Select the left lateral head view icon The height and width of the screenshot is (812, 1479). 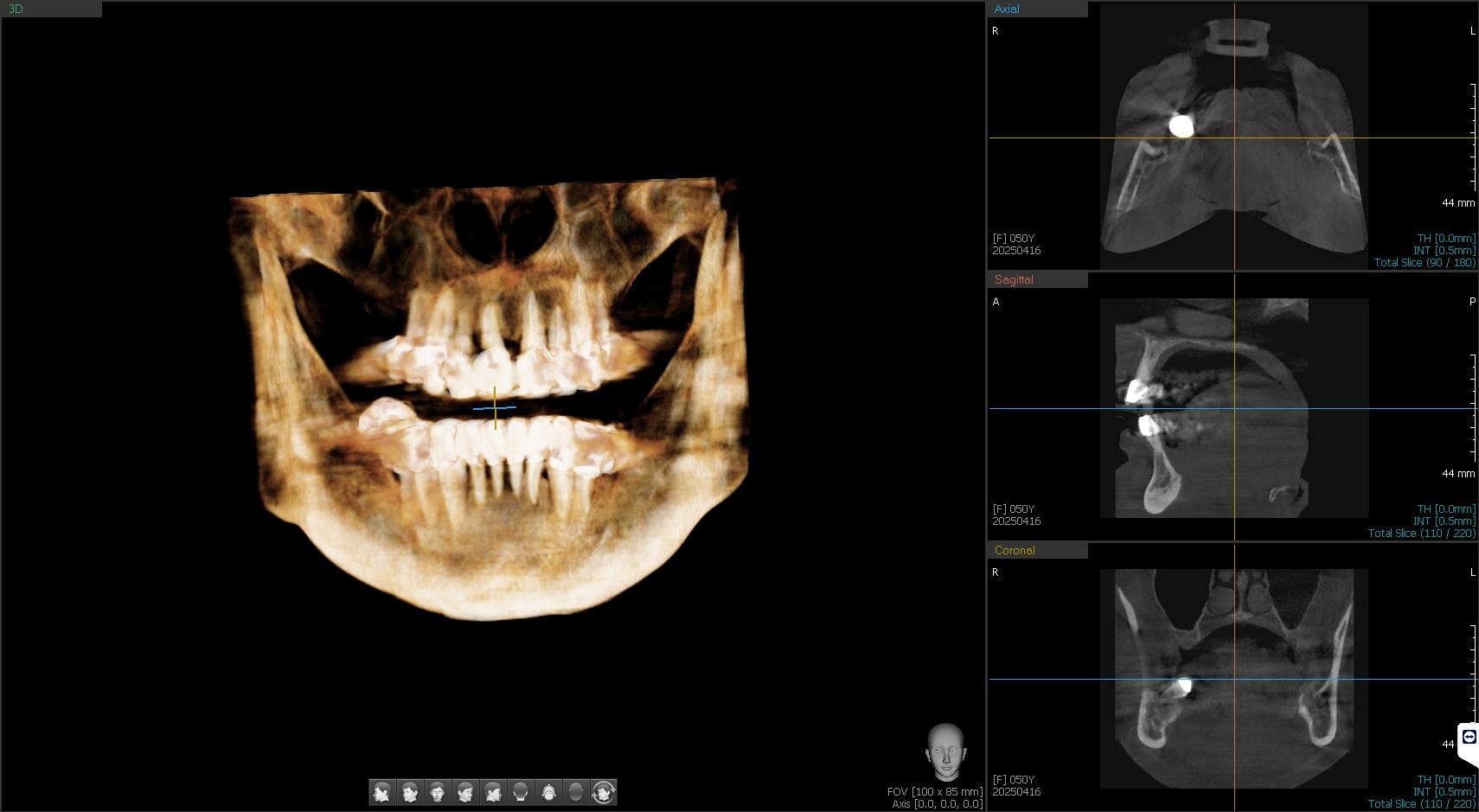[x=493, y=792]
